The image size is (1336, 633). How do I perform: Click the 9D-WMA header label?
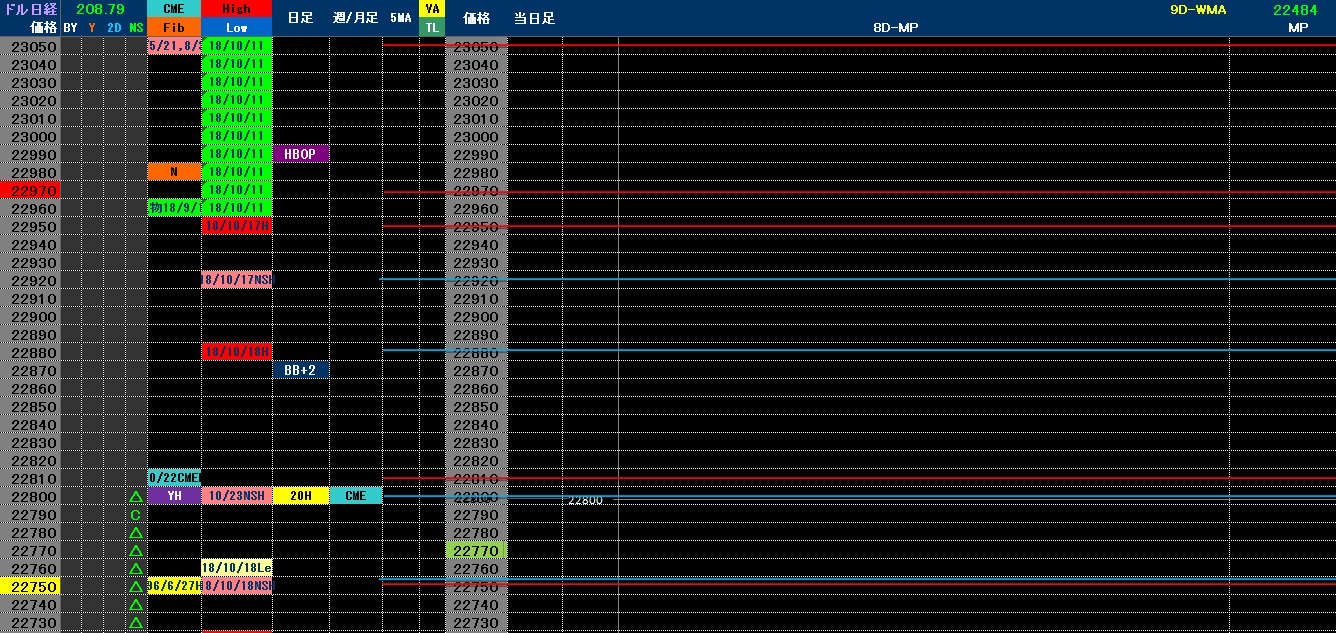1197,9
